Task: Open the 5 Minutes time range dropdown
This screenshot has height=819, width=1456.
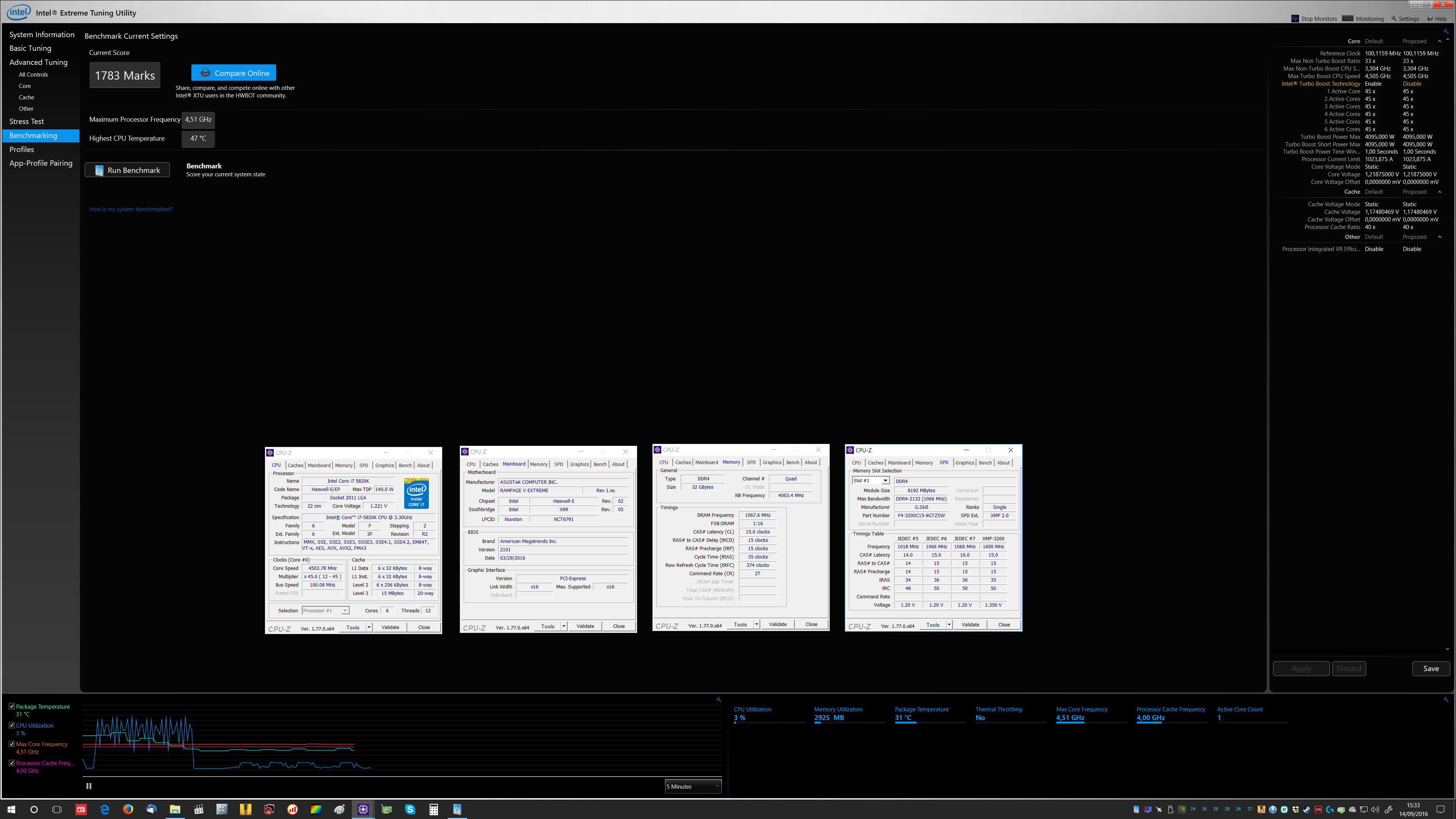Action: pyautogui.click(x=693, y=786)
